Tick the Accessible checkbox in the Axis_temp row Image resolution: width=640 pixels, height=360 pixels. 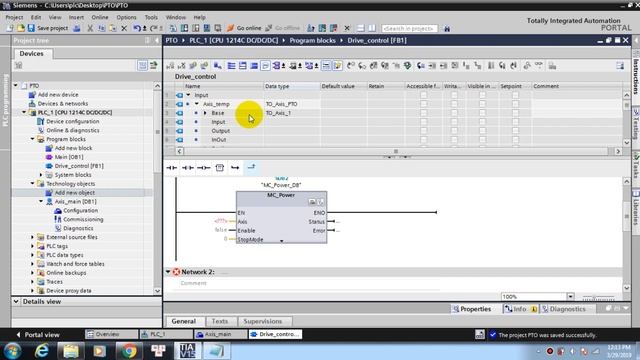(x=424, y=104)
